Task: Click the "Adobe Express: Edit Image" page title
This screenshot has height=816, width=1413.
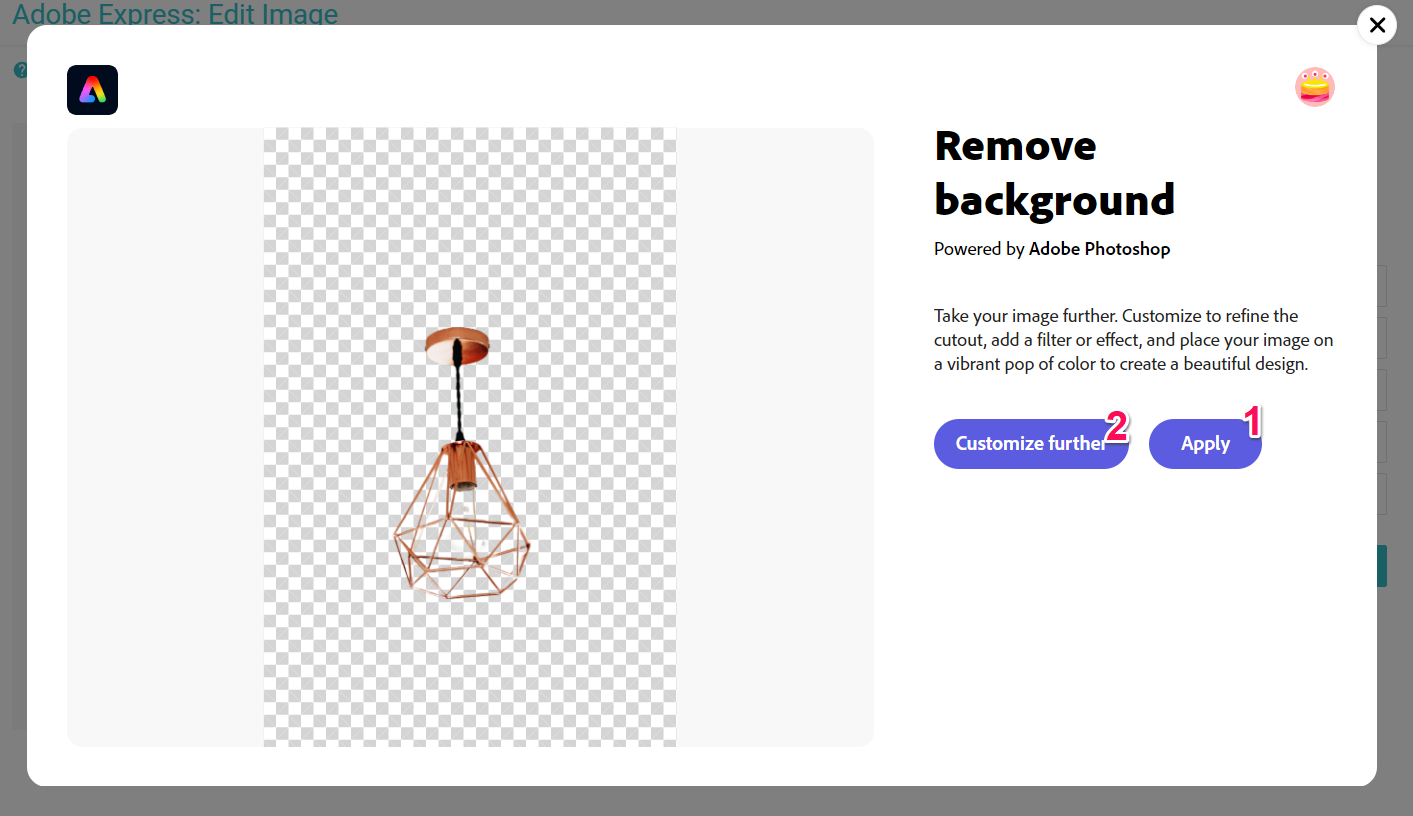Action: (x=175, y=14)
